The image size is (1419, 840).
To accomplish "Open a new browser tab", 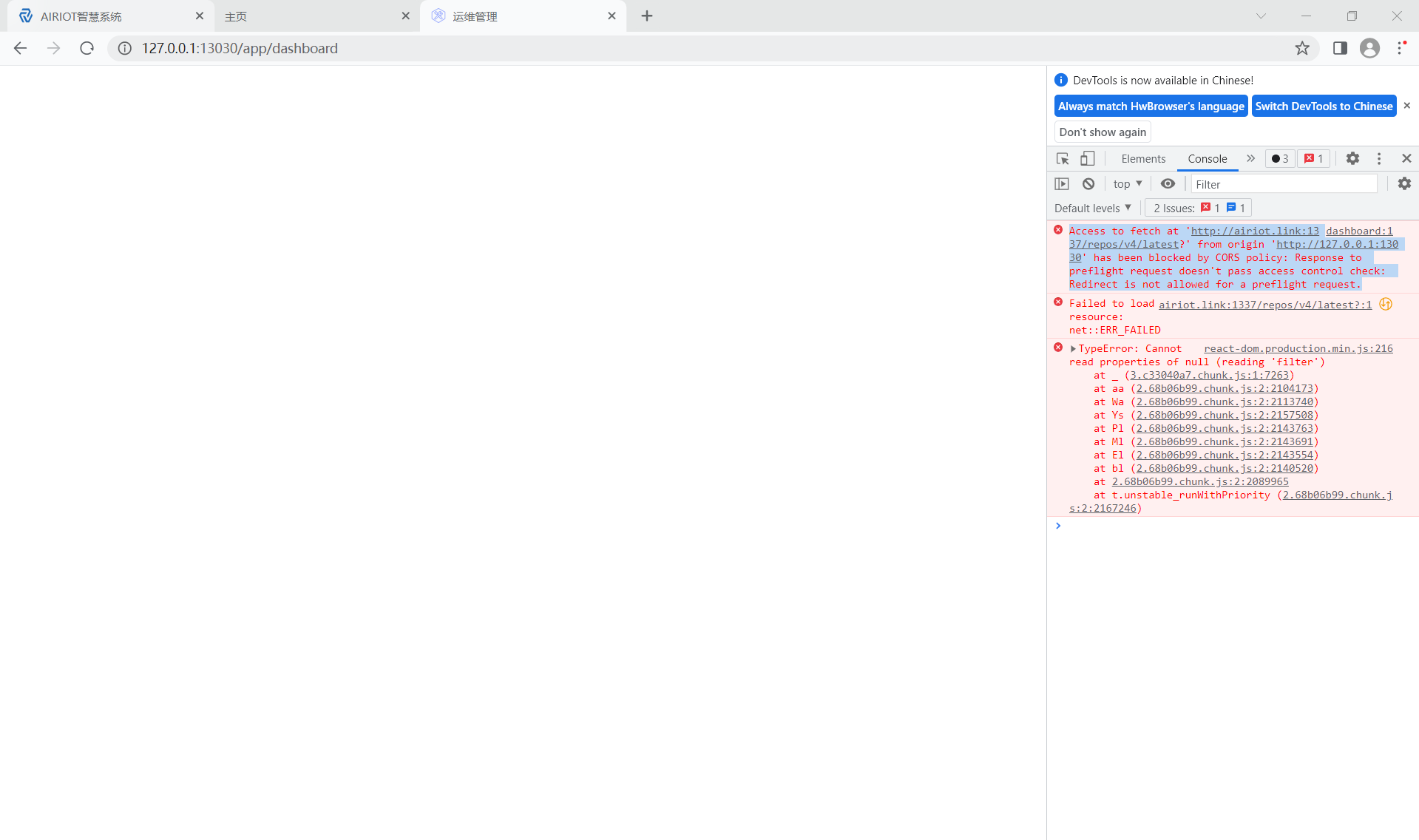I will point(647,16).
